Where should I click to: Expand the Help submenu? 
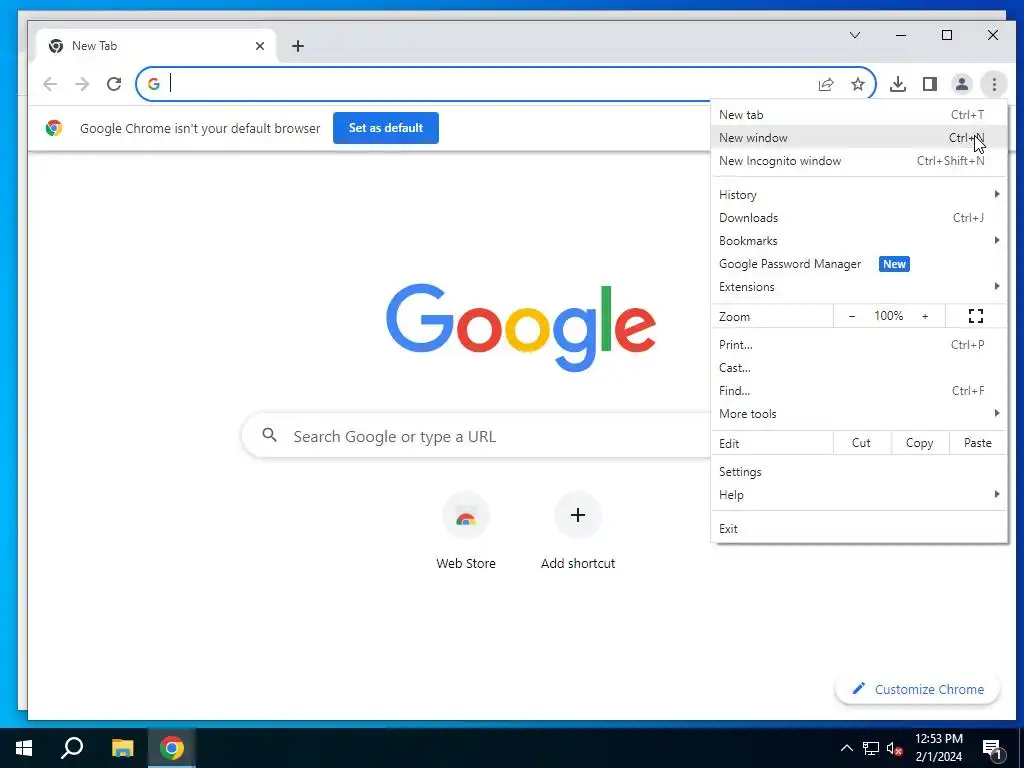click(x=859, y=494)
